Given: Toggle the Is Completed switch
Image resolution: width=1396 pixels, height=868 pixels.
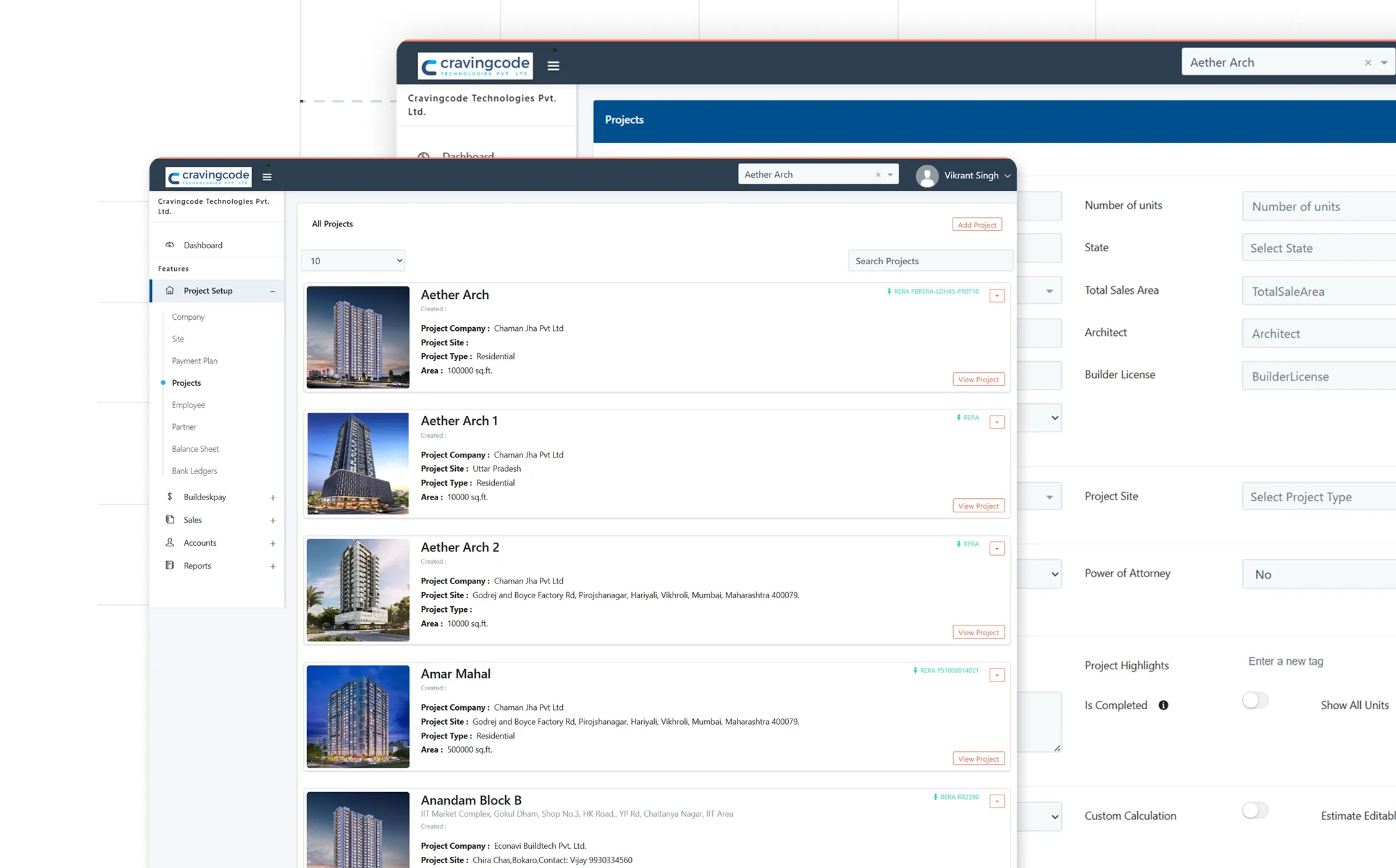Looking at the screenshot, I should pyautogui.click(x=1255, y=701).
